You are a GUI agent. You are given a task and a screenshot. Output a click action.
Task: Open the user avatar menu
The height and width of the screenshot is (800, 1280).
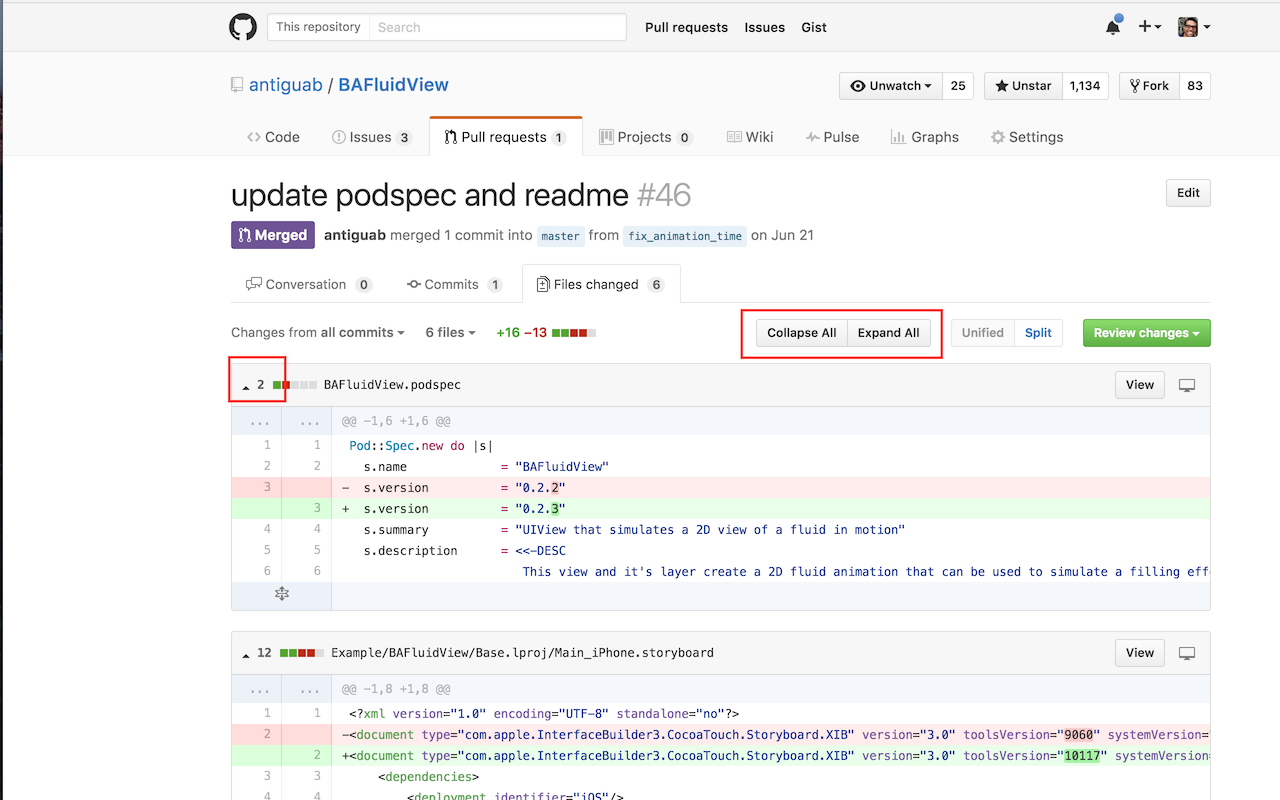tap(1194, 27)
